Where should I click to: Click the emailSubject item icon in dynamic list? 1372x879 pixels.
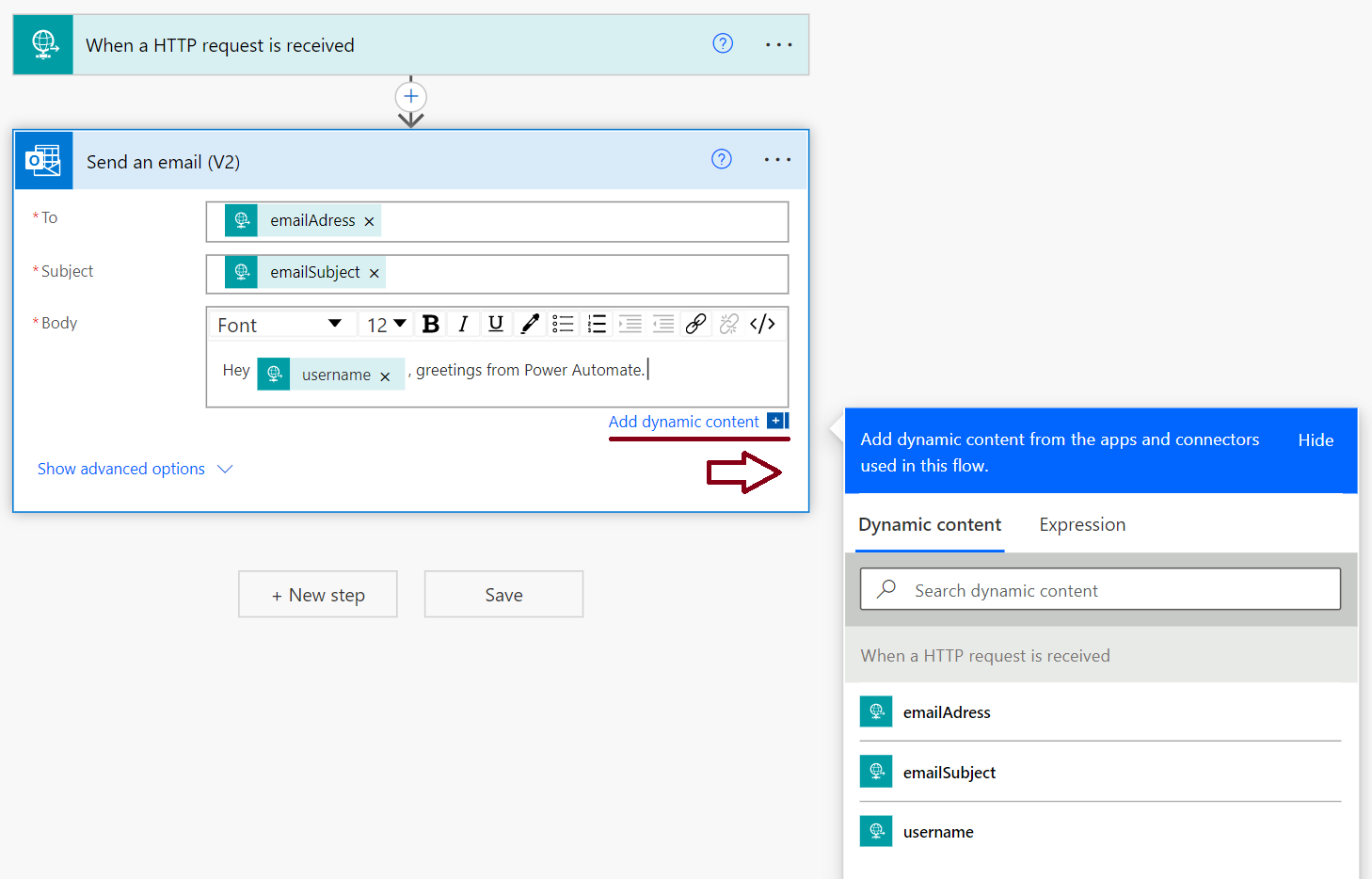[x=876, y=772]
